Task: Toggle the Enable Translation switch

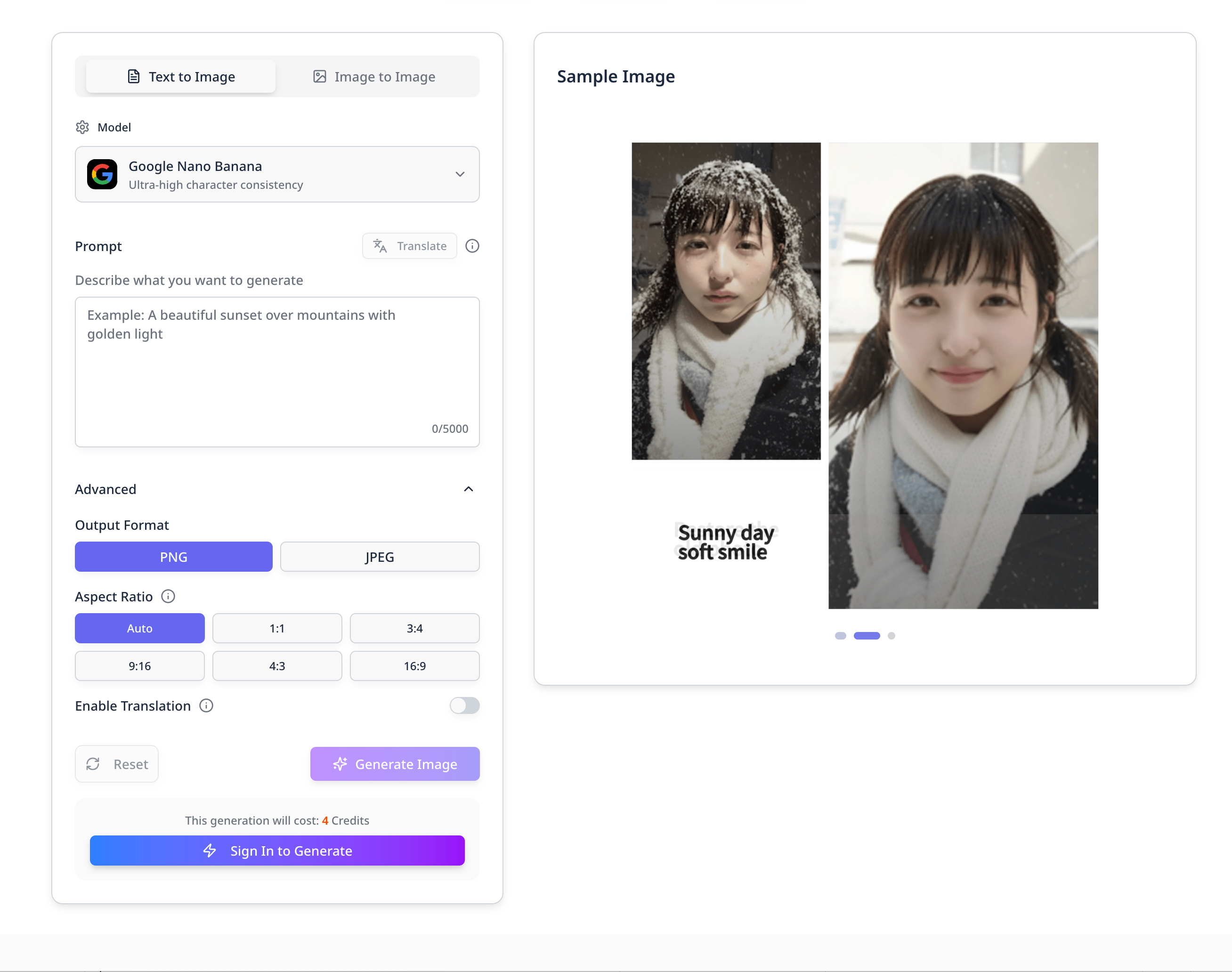Action: click(x=464, y=705)
